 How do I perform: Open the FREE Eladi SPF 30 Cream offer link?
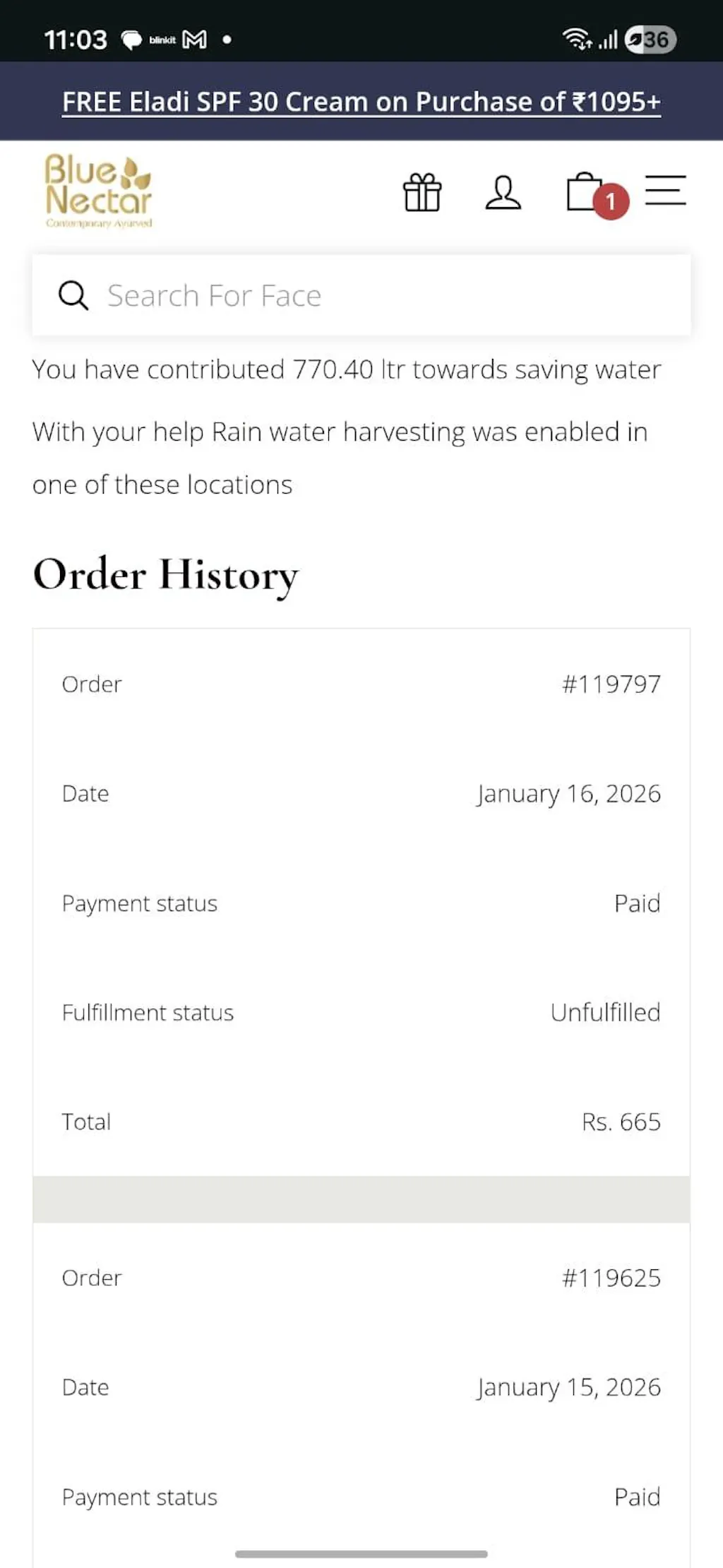point(361,102)
